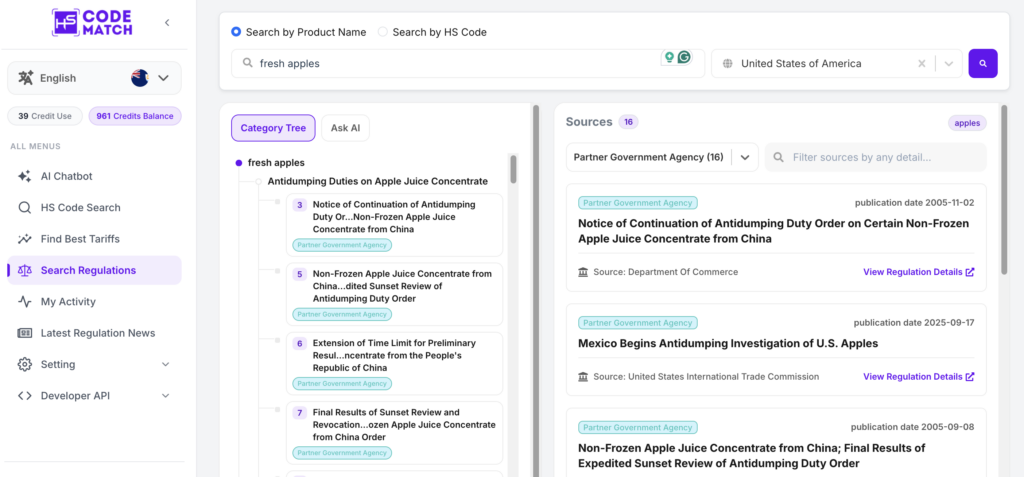Click the globe icon in country selector
Screen dimensions: 1024x477
728,64
